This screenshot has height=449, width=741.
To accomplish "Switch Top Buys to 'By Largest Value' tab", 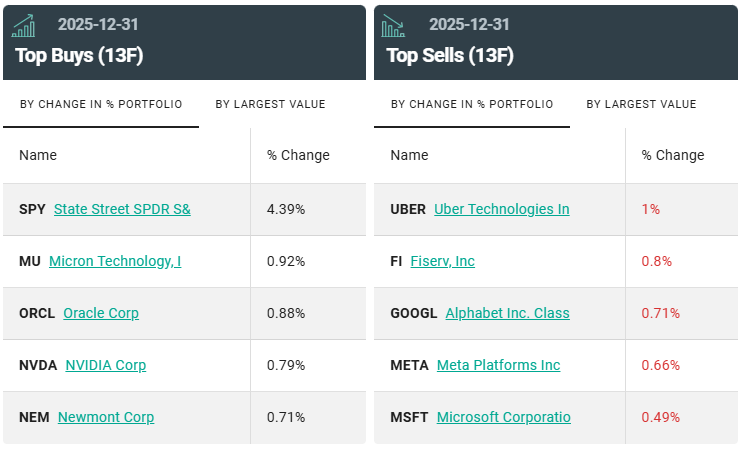I will tap(270, 104).
